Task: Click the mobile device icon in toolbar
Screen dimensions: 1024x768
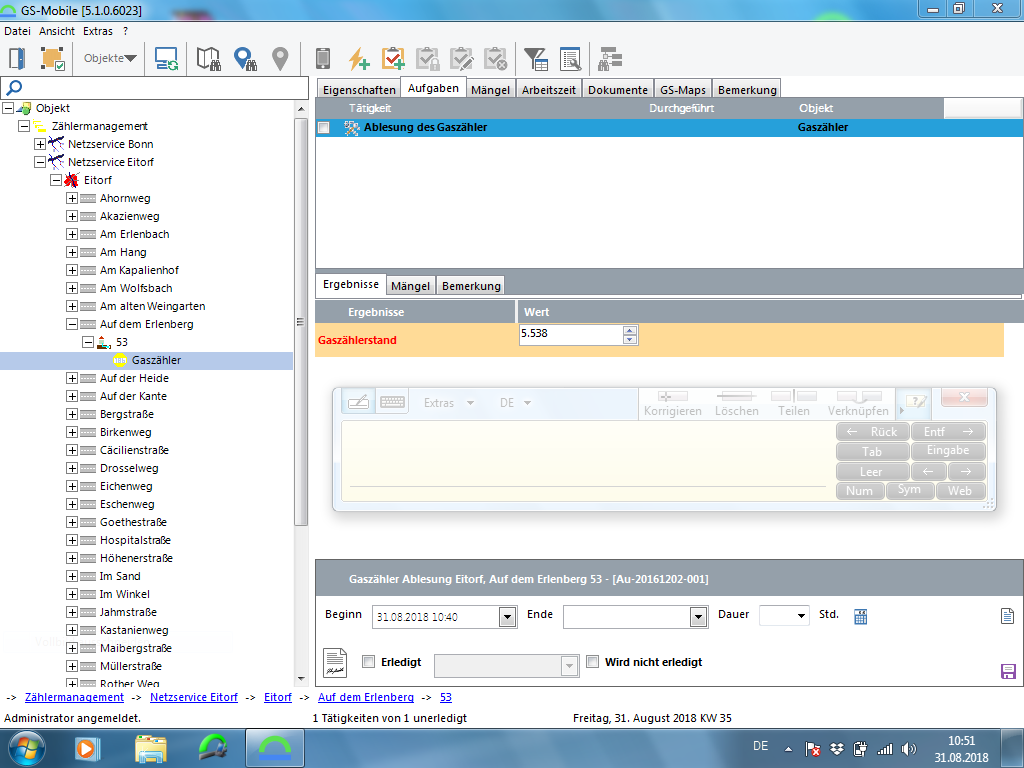Action: [323, 59]
